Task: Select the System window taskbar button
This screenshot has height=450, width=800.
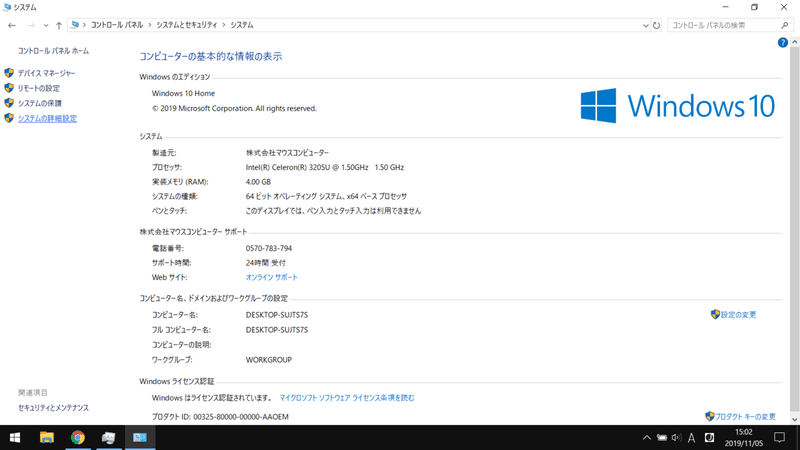Action: pyautogui.click(x=140, y=438)
